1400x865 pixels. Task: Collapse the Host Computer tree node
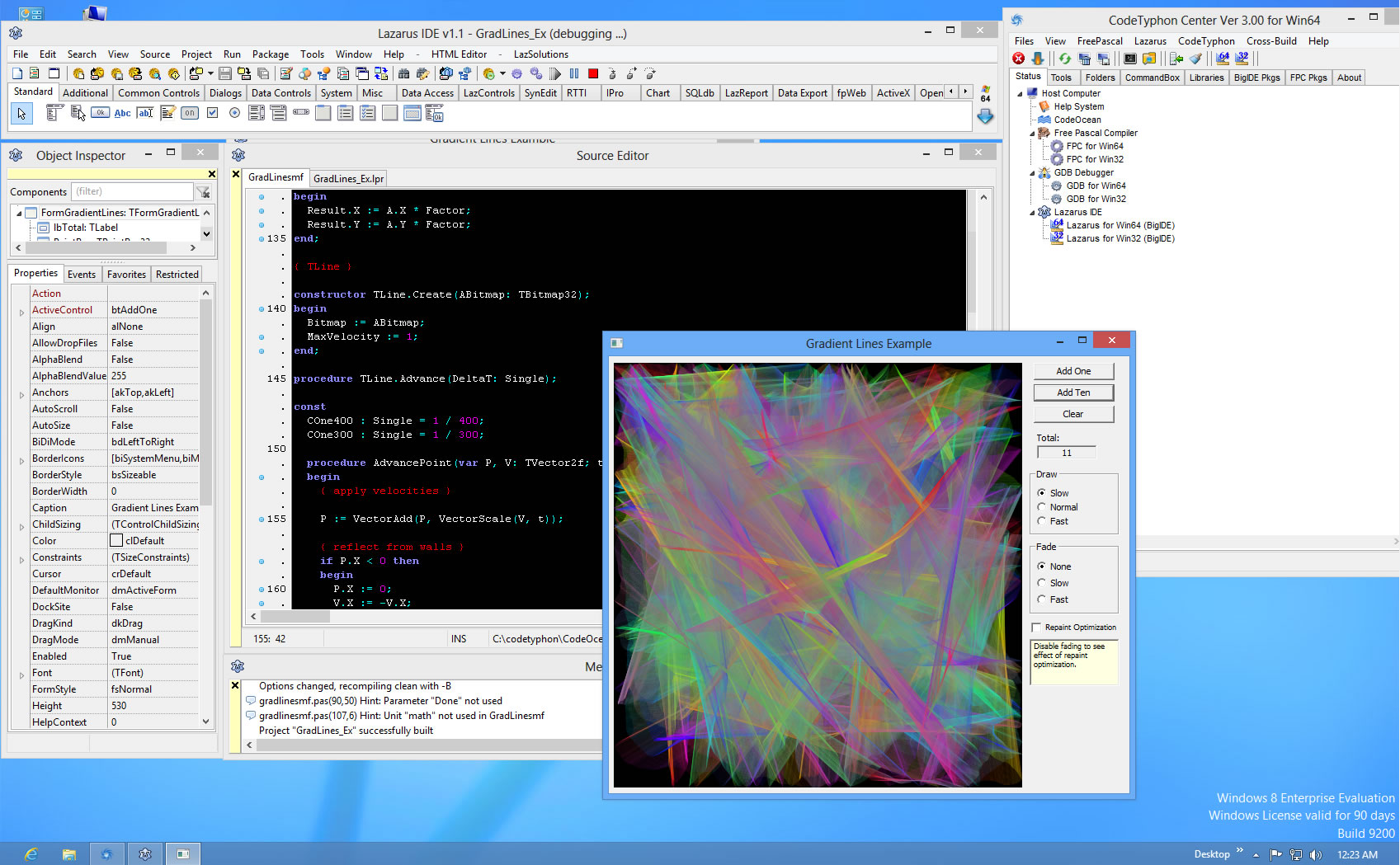coord(1020,94)
